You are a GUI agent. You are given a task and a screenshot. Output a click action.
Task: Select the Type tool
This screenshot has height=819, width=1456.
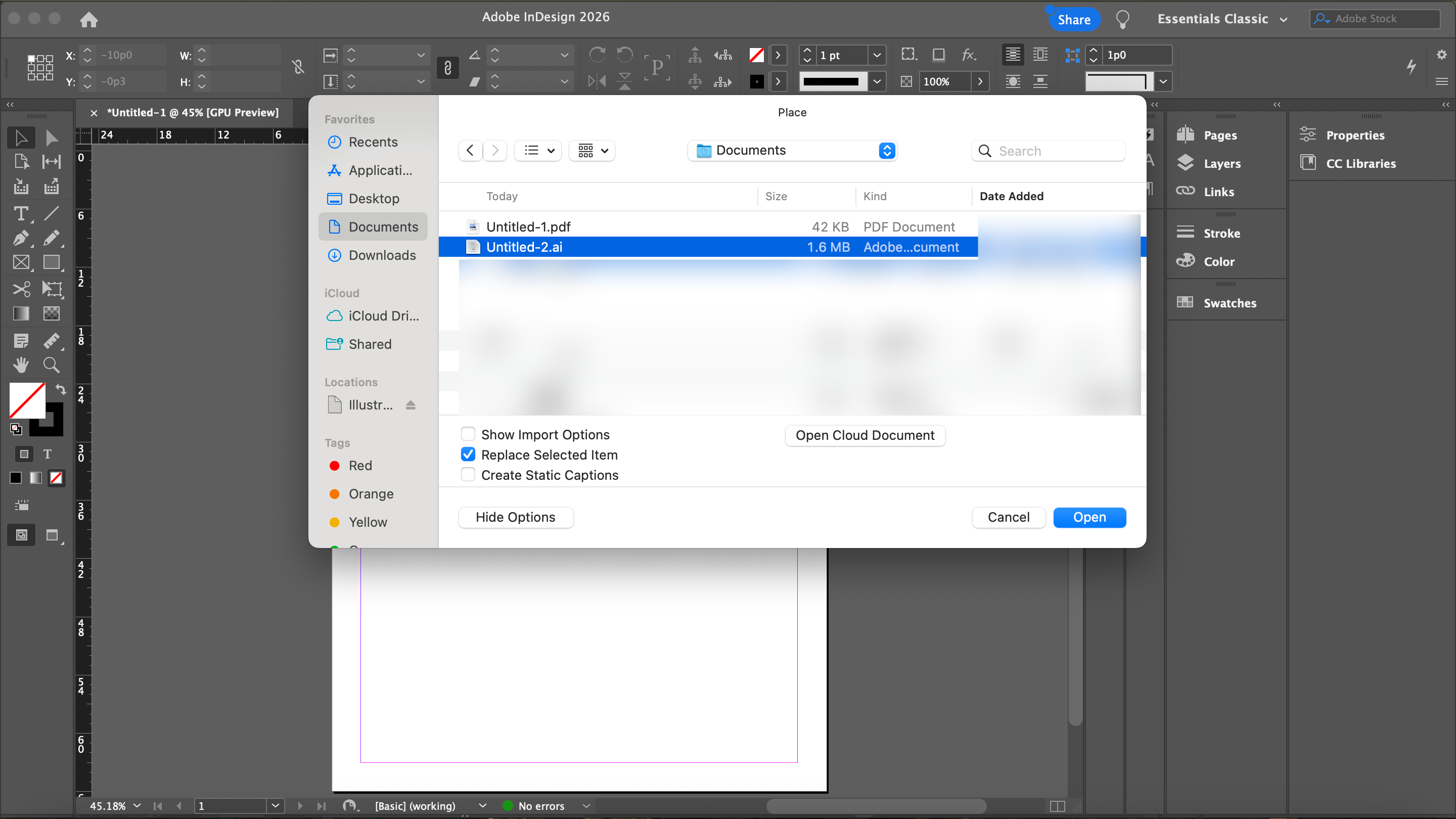21,214
